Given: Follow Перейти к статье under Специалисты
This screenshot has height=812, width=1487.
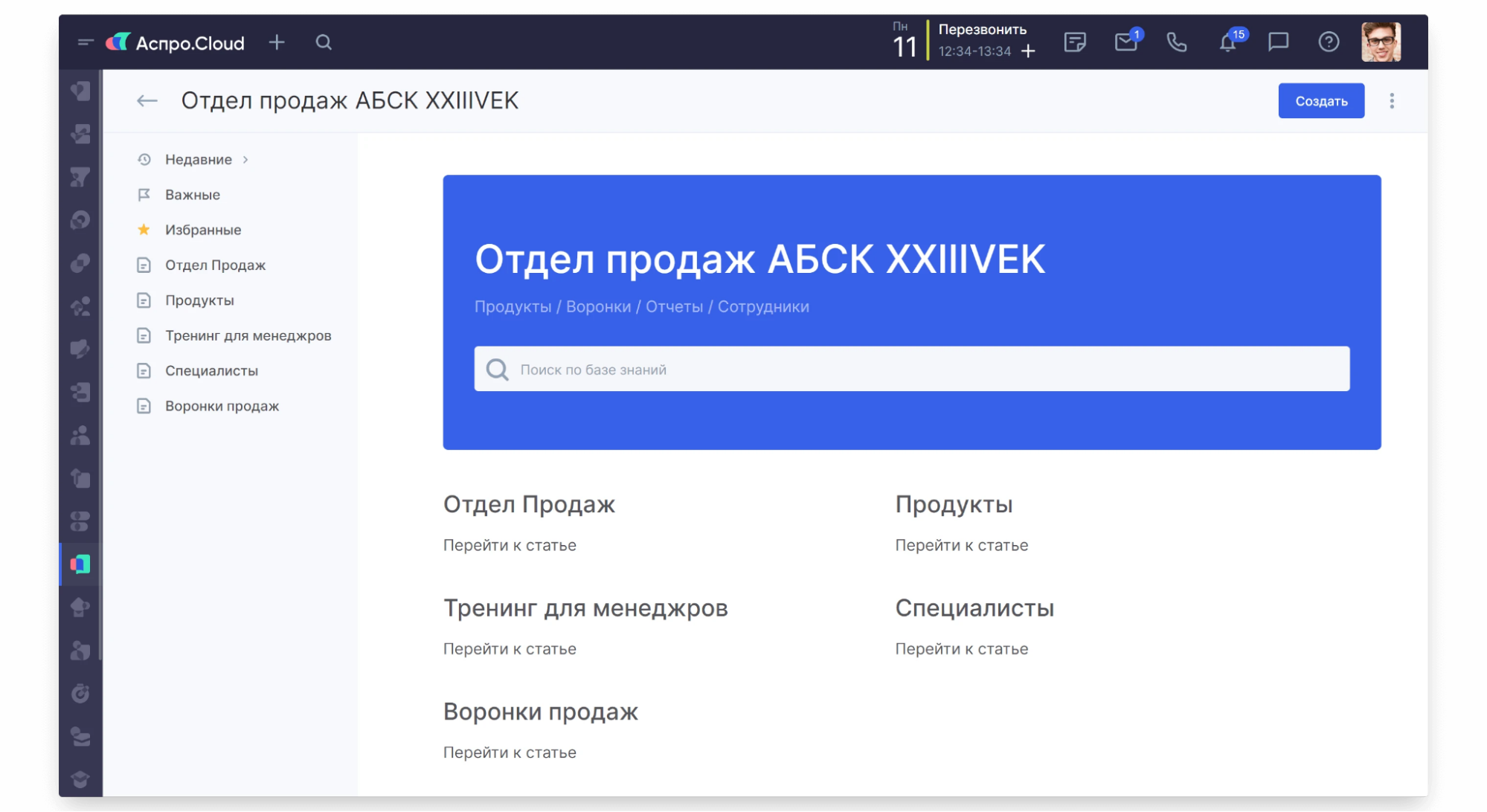Looking at the screenshot, I should coord(961,648).
